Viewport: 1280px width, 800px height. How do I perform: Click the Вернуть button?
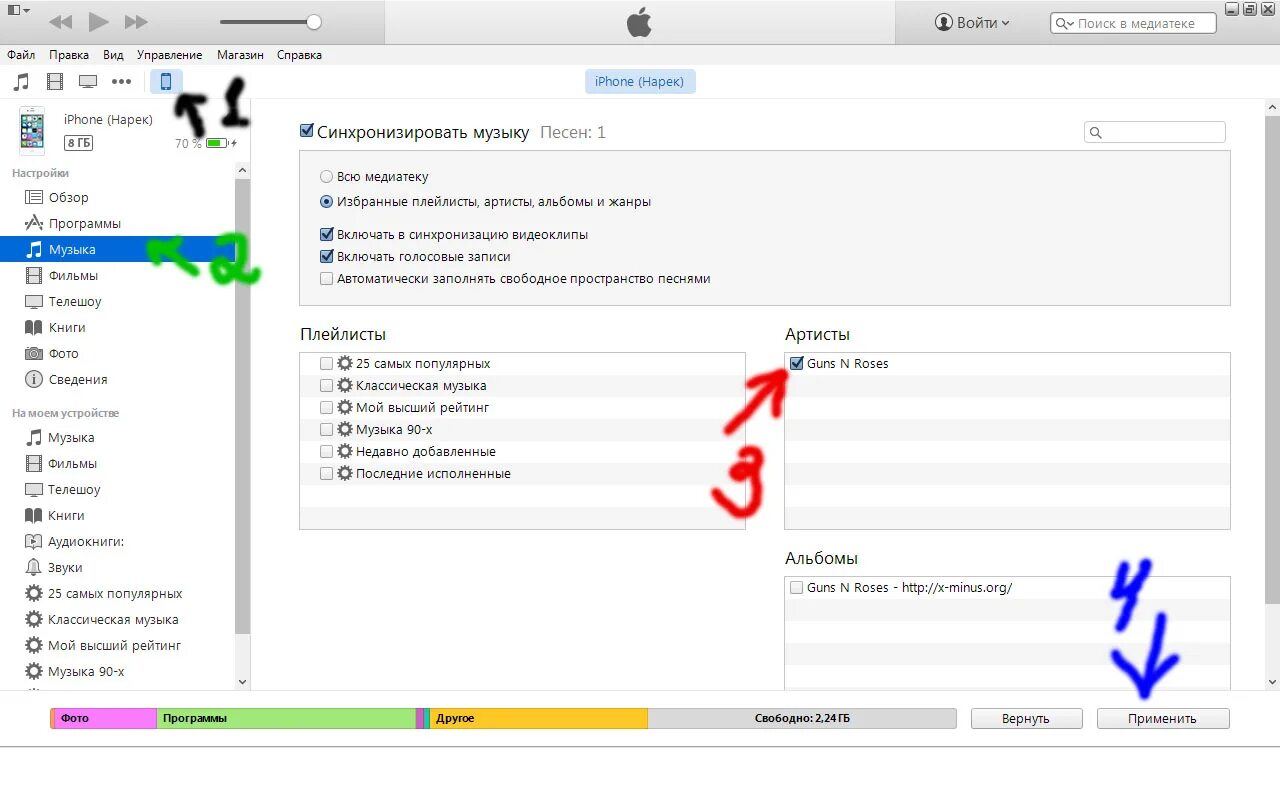tap(1026, 718)
